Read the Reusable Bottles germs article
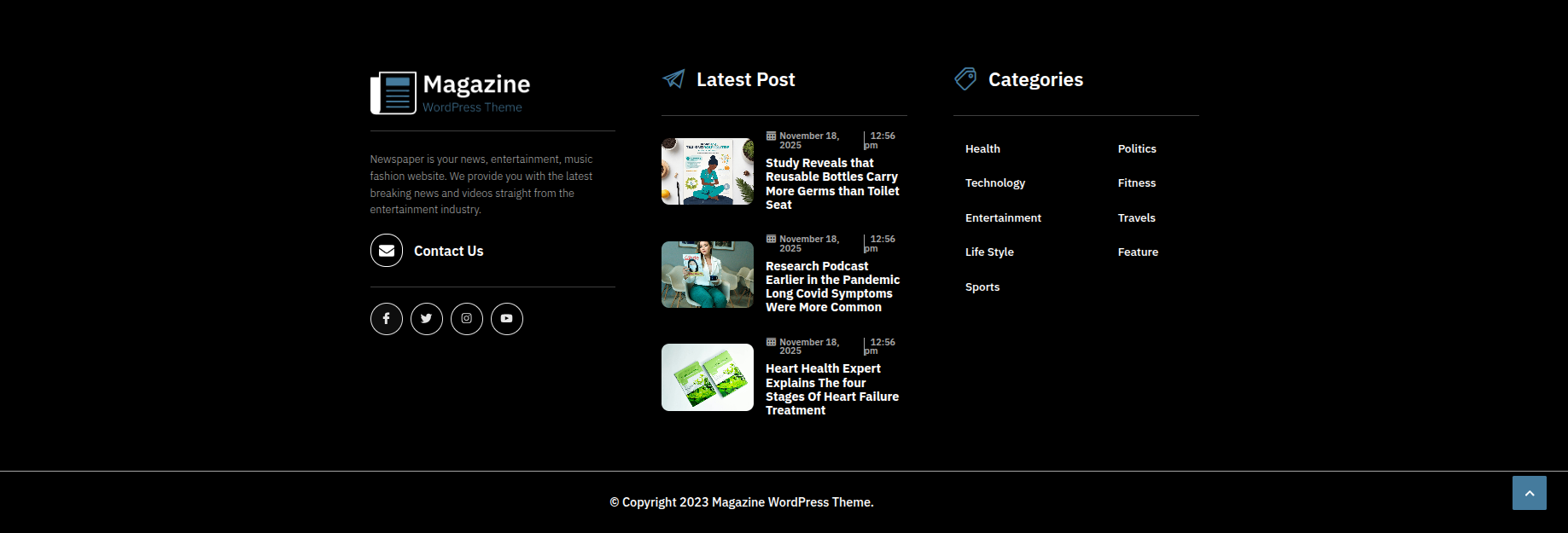This screenshot has width=1568, height=533. click(832, 184)
